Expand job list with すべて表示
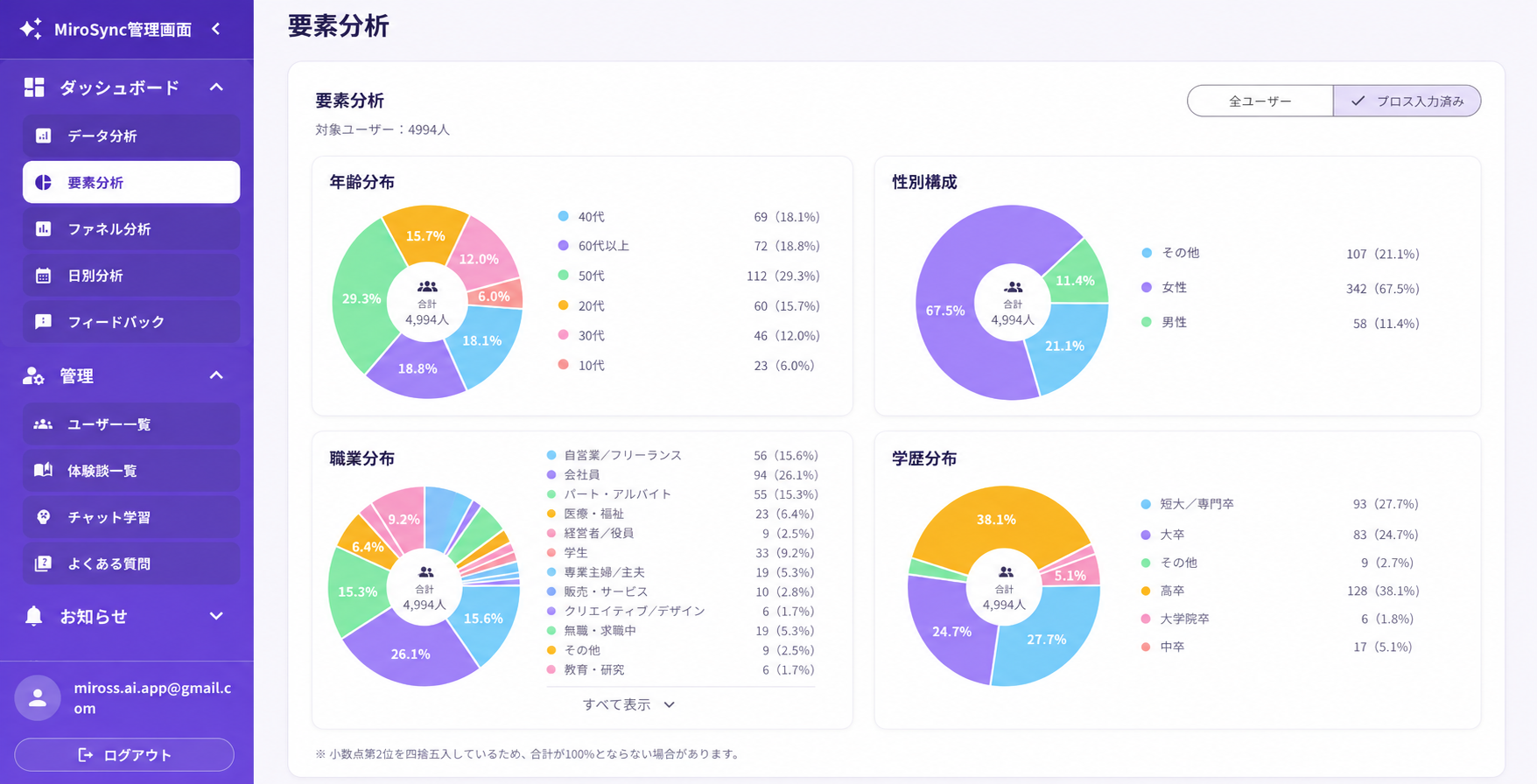Viewport: 1537px width, 784px height. 629,704
